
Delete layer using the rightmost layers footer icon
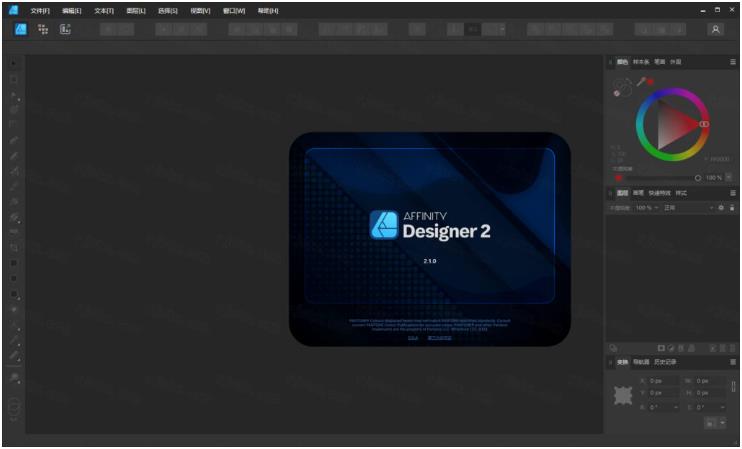click(733, 348)
